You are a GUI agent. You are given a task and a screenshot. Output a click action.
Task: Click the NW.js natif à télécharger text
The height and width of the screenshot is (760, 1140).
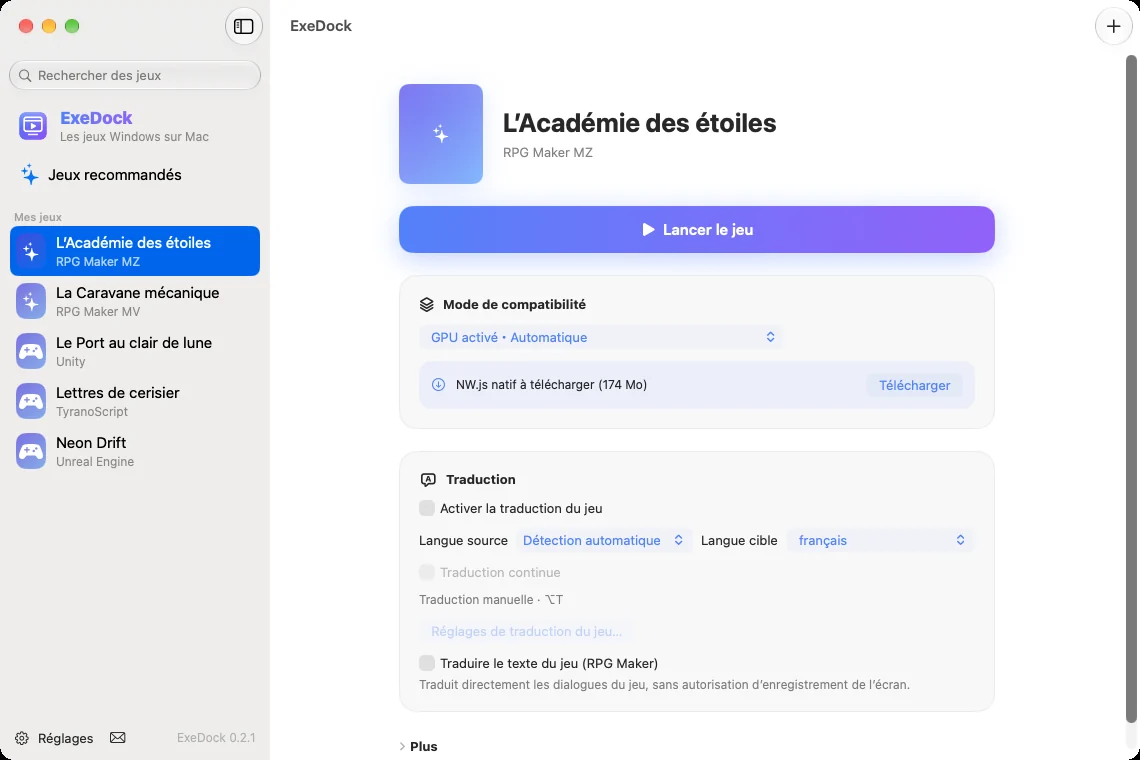(551, 385)
